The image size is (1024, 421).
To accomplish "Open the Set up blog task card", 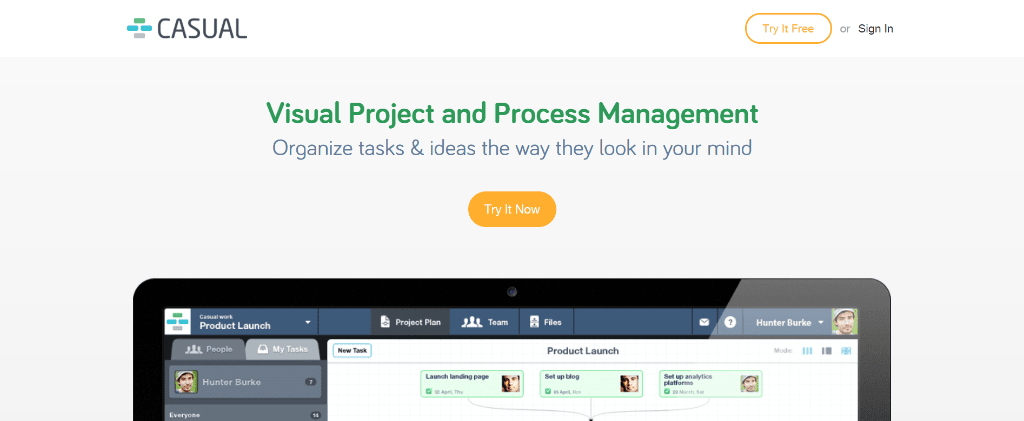I will pyautogui.click(x=591, y=384).
